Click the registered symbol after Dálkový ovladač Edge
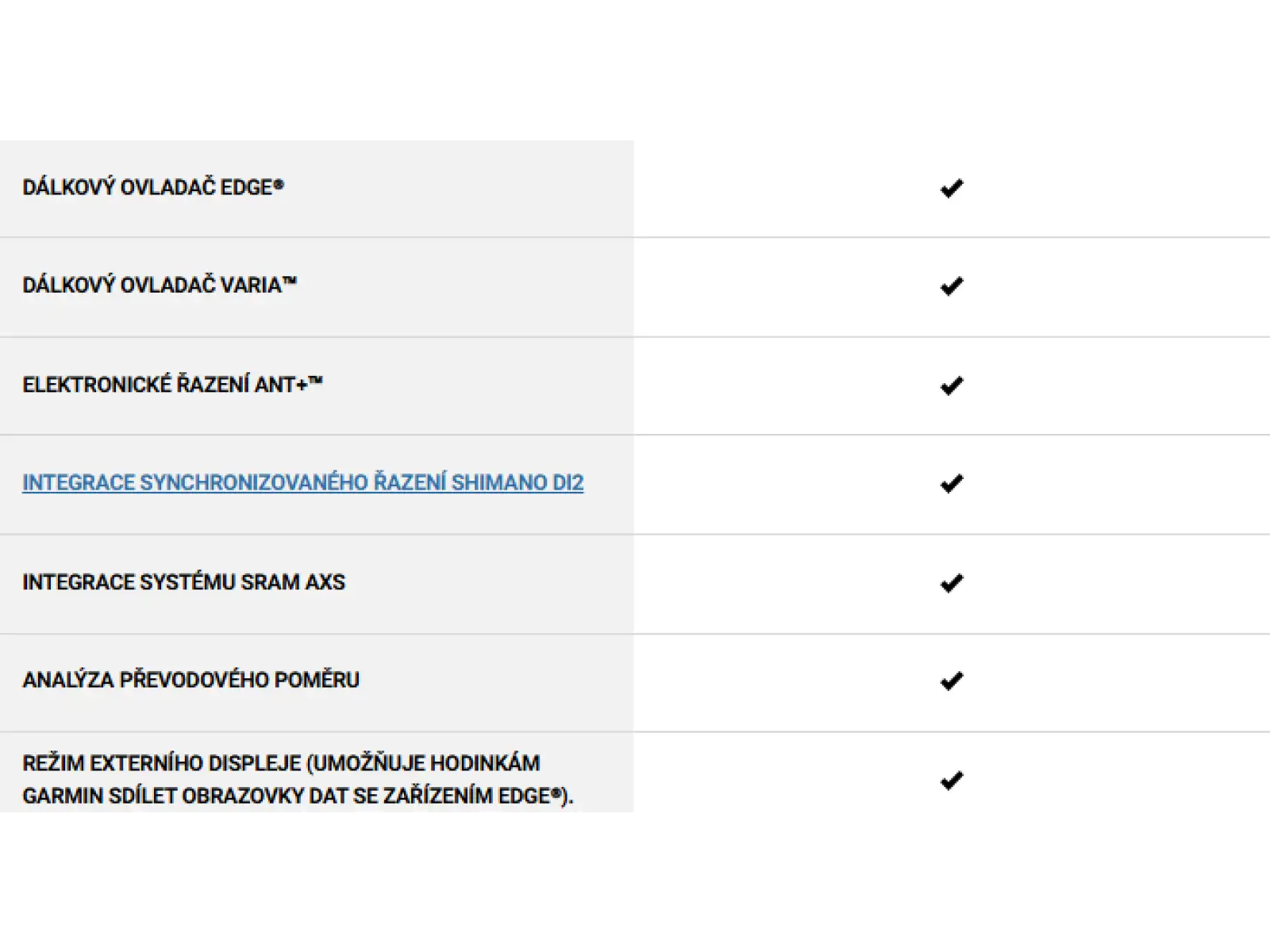The image size is (1270, 952). tap(279, 184)
